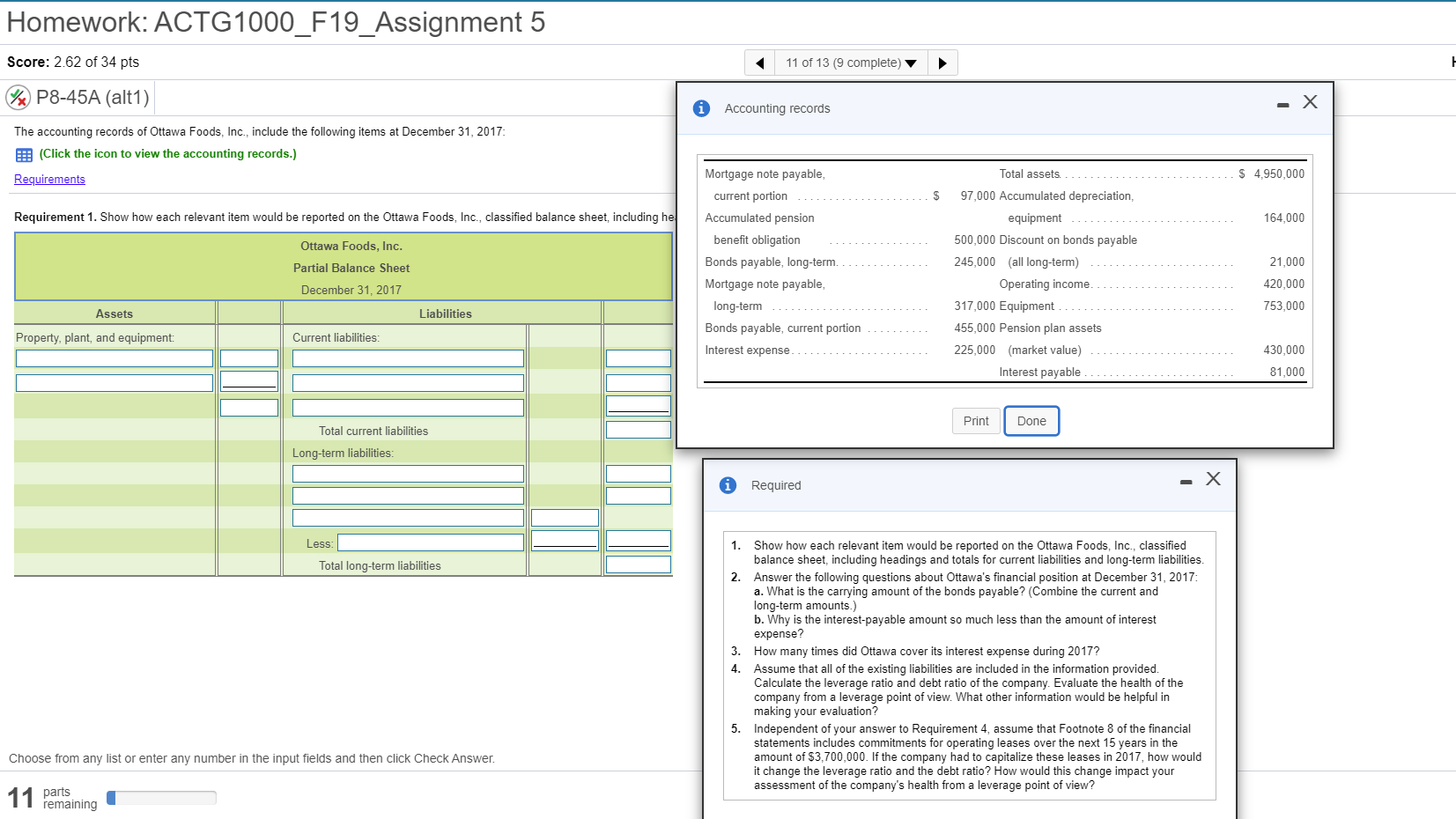Select Total current liabilities amount field
Image resolution: width=1456 pixels, height=819 pixels.
point(639,430)
